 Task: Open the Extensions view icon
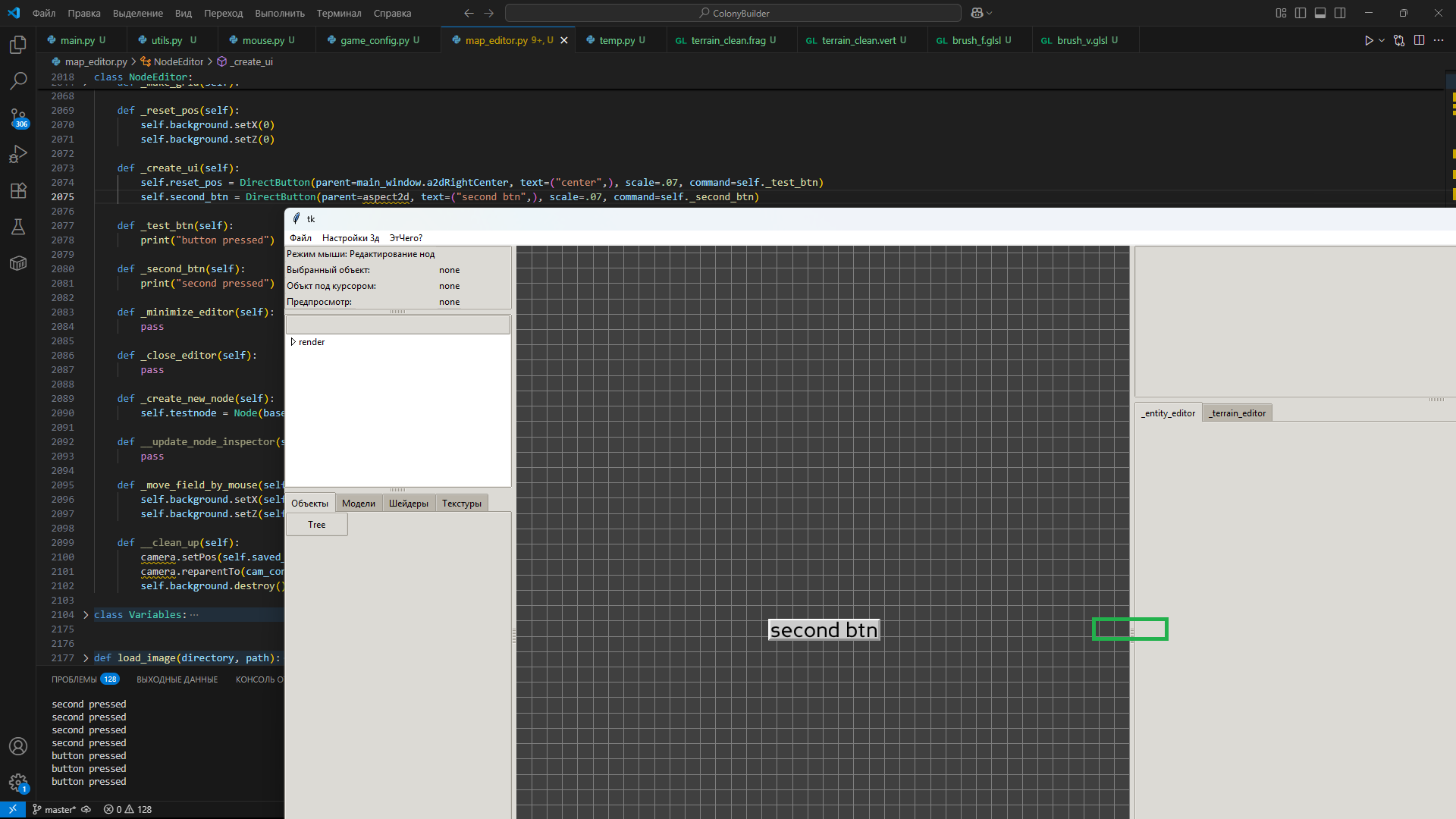18,190
